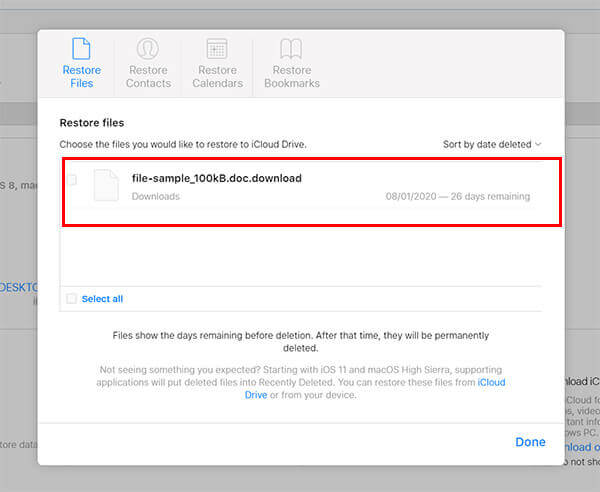The width and height of the screenshot is (600, 492).
Task: Switch to the Restore Bookmarks tab label
Action: click(292, 77)
